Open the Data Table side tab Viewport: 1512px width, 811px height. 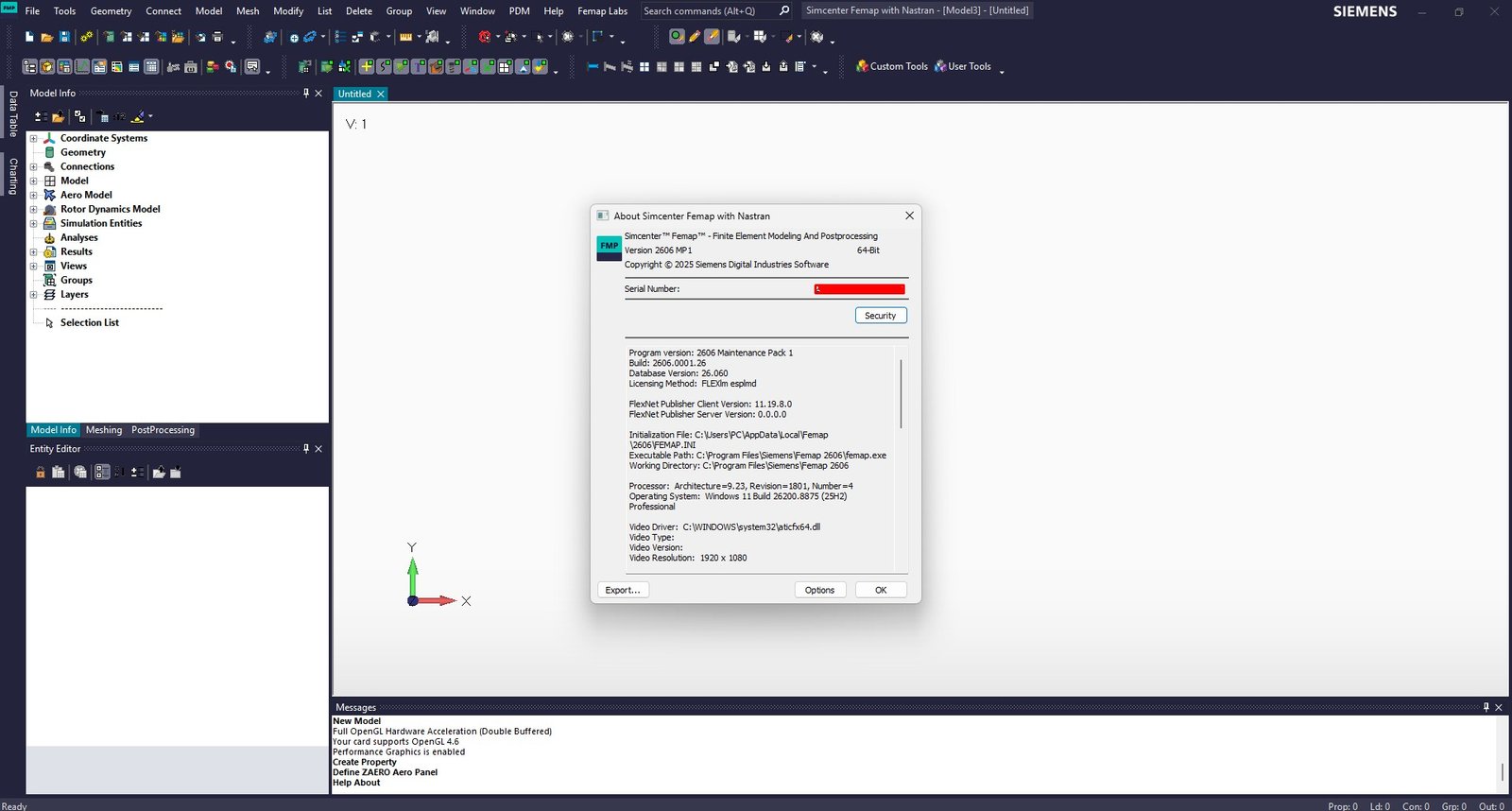coord(13,113)
